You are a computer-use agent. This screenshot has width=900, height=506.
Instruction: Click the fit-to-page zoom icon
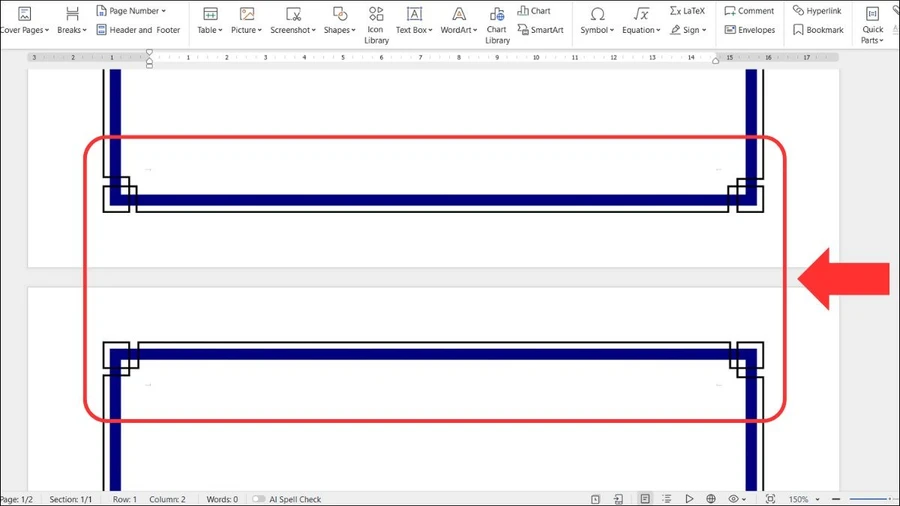click(770, 499)
